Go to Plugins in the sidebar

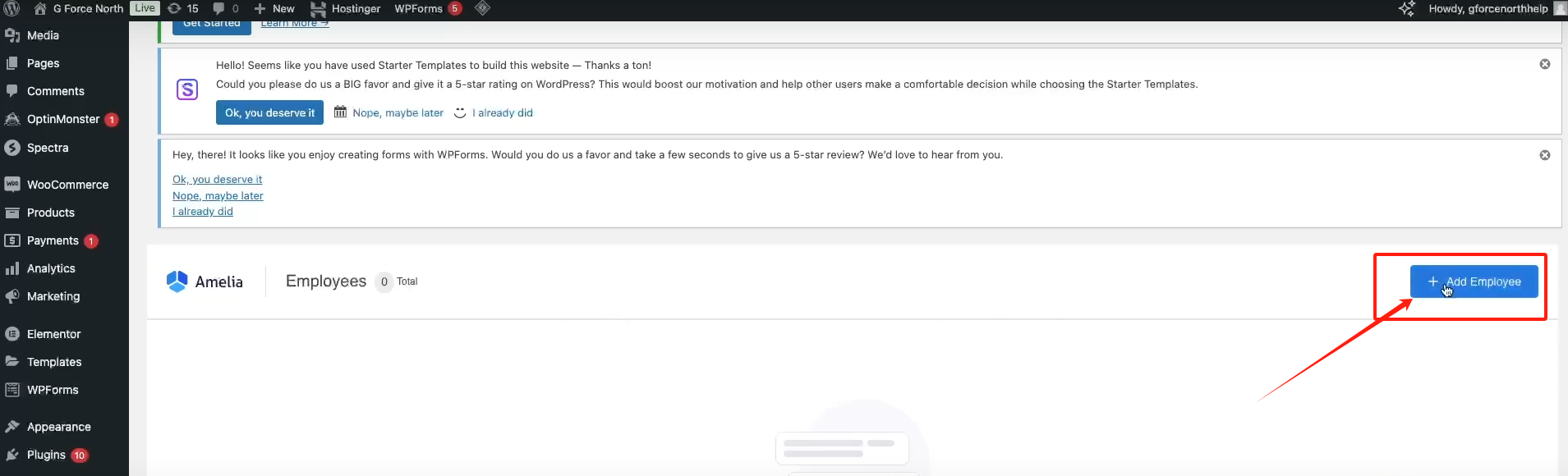coord(46,455)
